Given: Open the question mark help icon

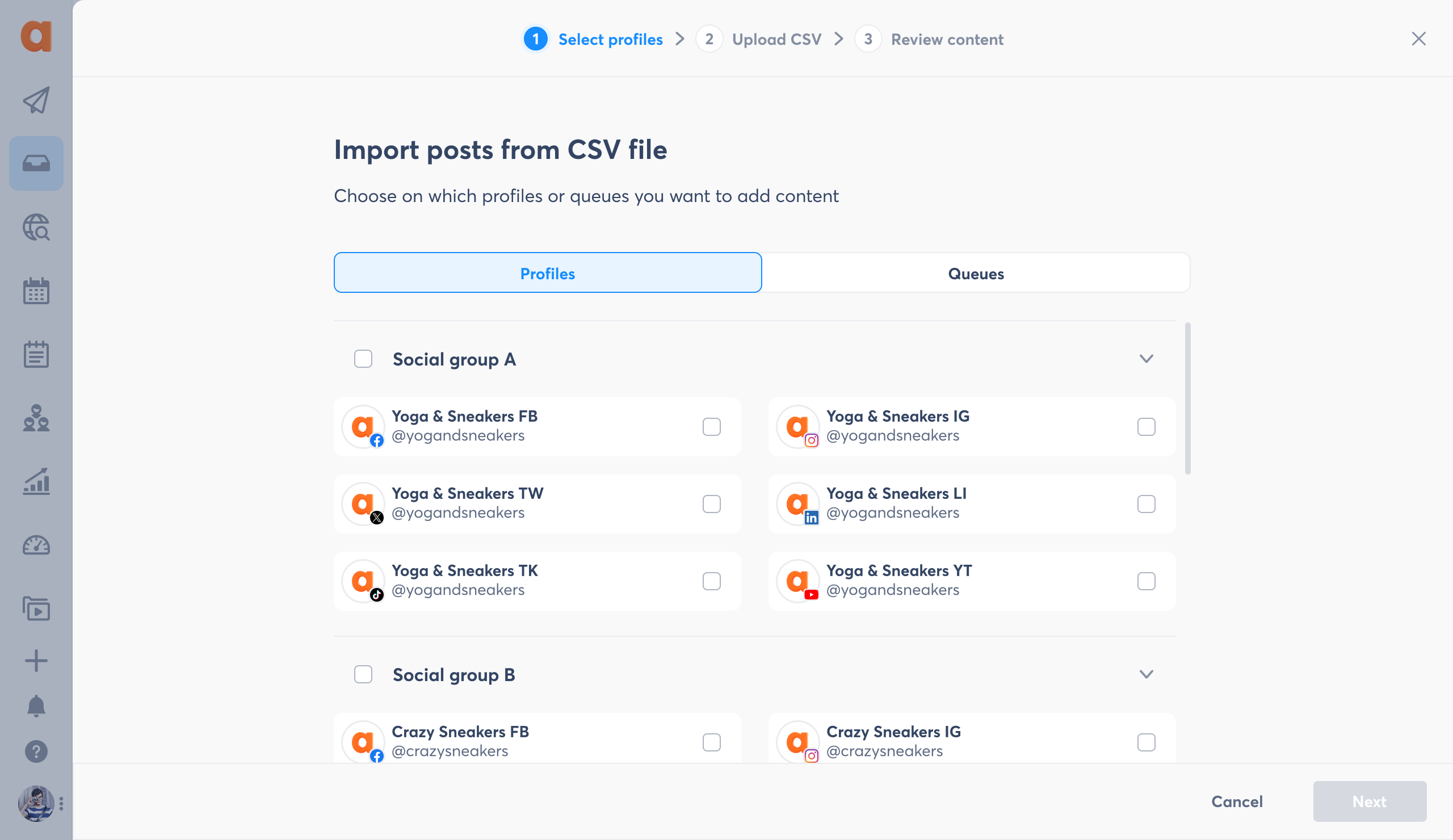Looking at the screenshot, I should click(x=36, y=751).
